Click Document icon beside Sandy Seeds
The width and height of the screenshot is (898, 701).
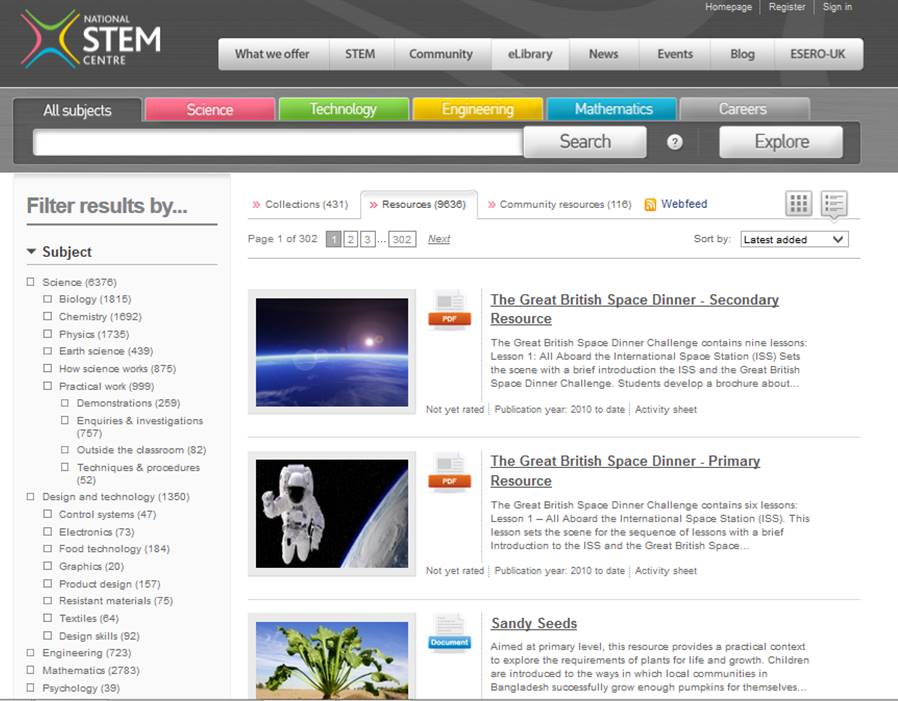(x=449, y=634)
